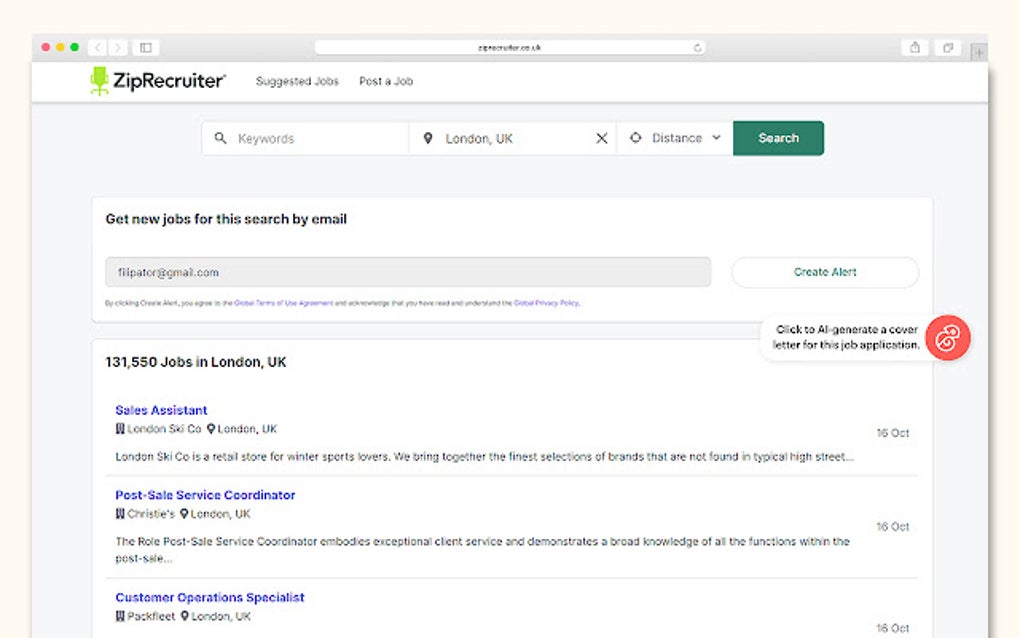Image resolution: width=1020 pixels, height=638 pixels.
Task: Open the Sales Assistant job listing
Action: [x=161, y=410]
